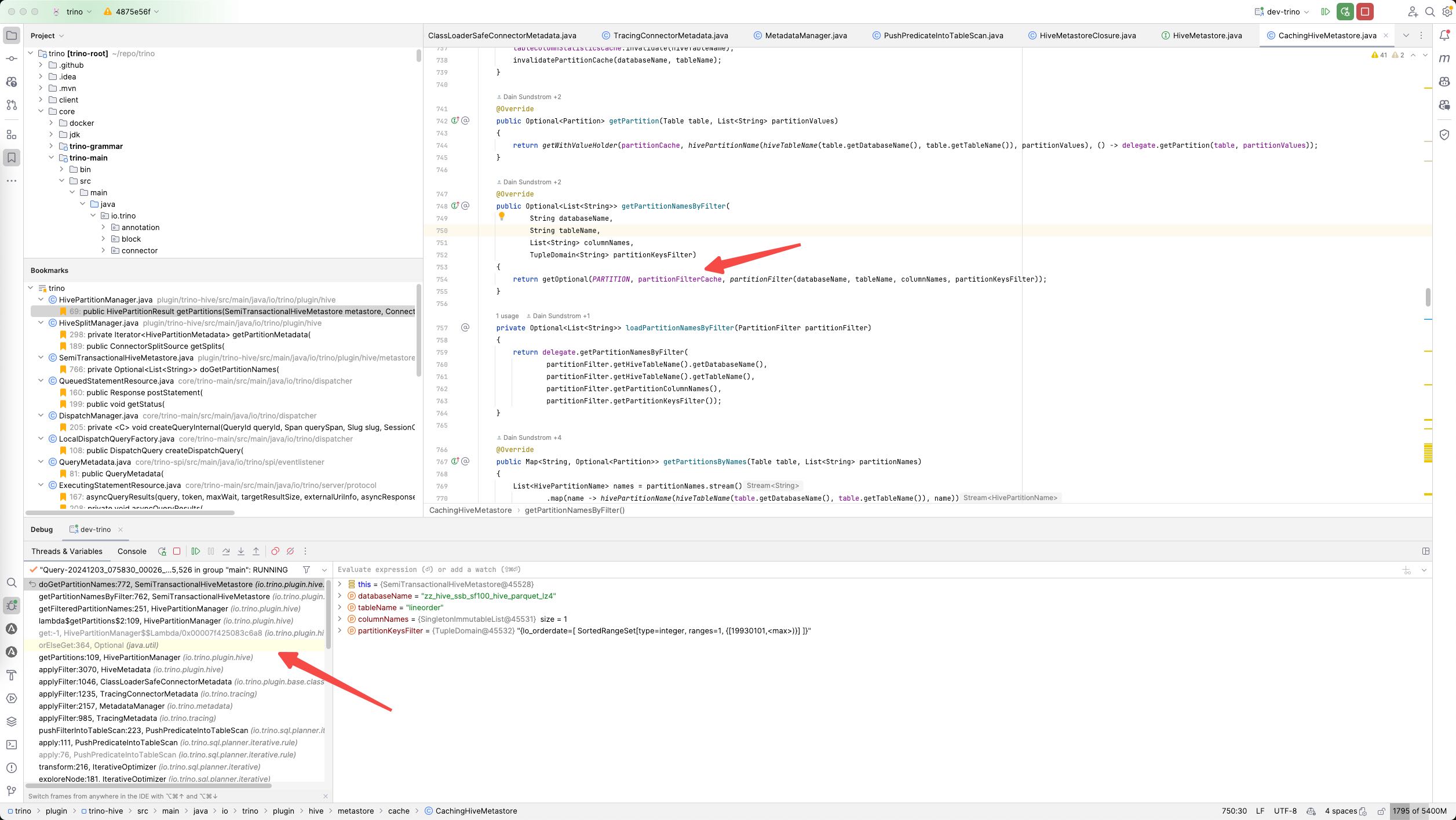Collapse the core folder
1456x820 pixels.
tap(41, 111)
